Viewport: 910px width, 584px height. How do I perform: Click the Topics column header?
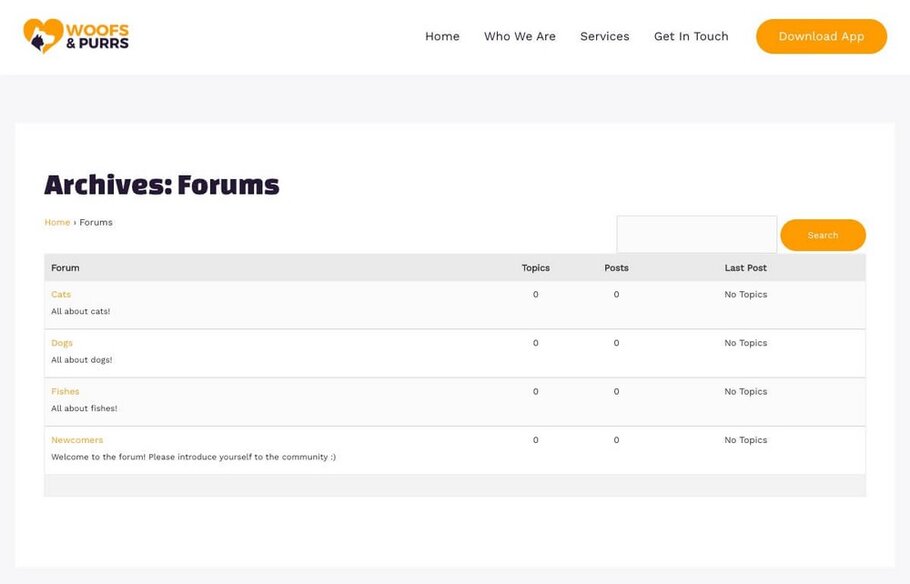click(x=535, y=267)
